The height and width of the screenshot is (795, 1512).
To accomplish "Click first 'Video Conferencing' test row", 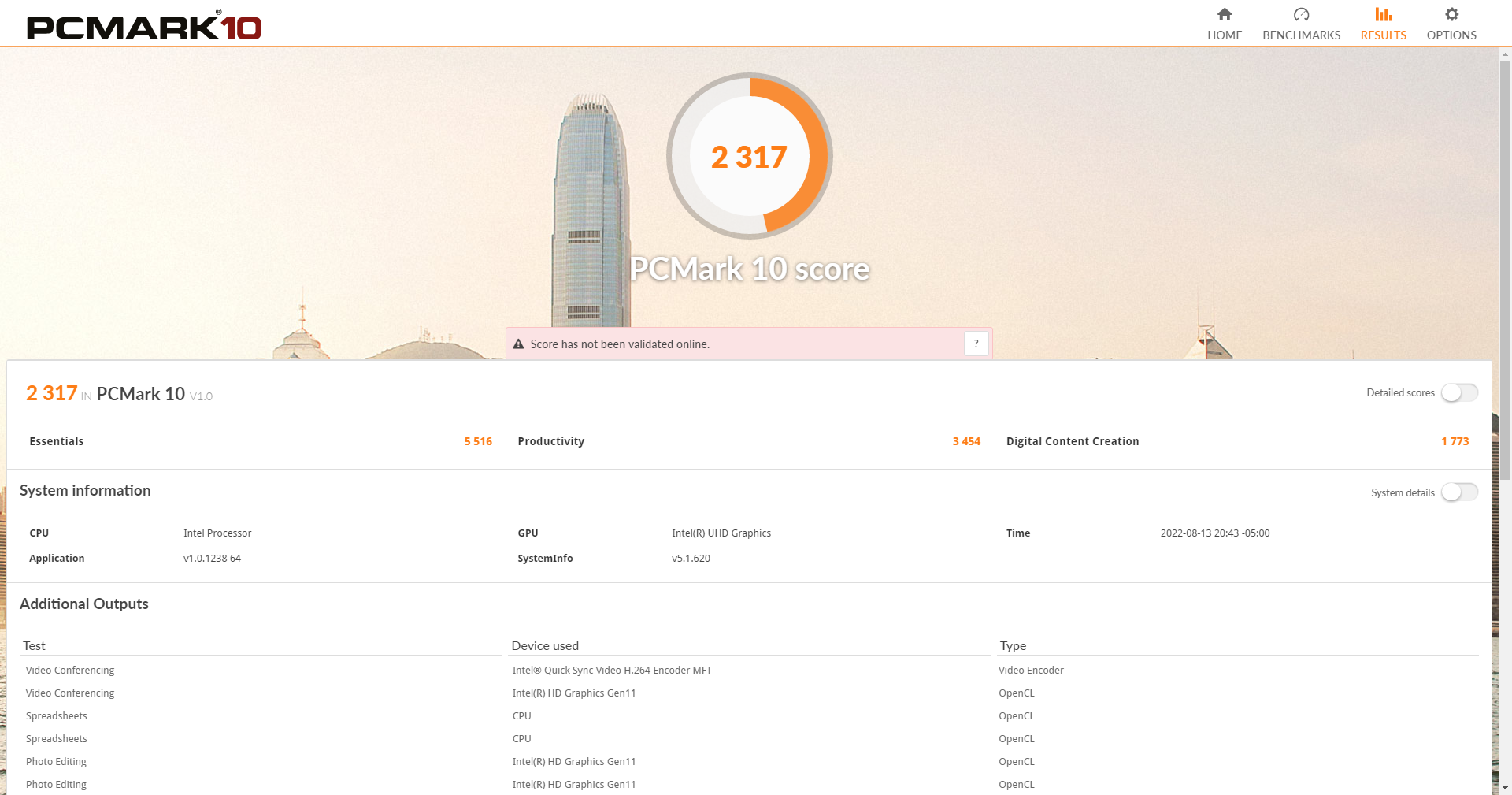I will coord(70,671).
